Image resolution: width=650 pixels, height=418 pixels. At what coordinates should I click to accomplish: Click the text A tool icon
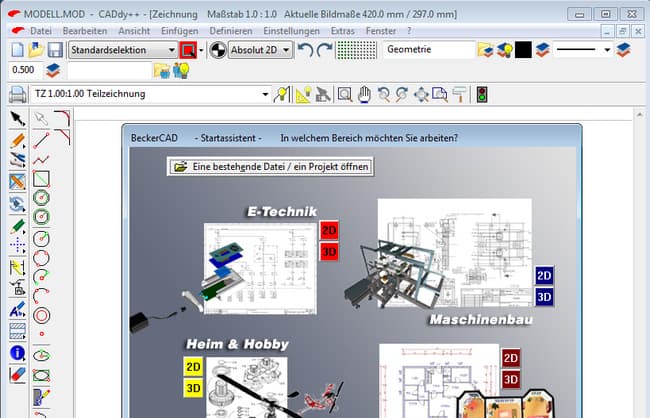coord(18,309)
